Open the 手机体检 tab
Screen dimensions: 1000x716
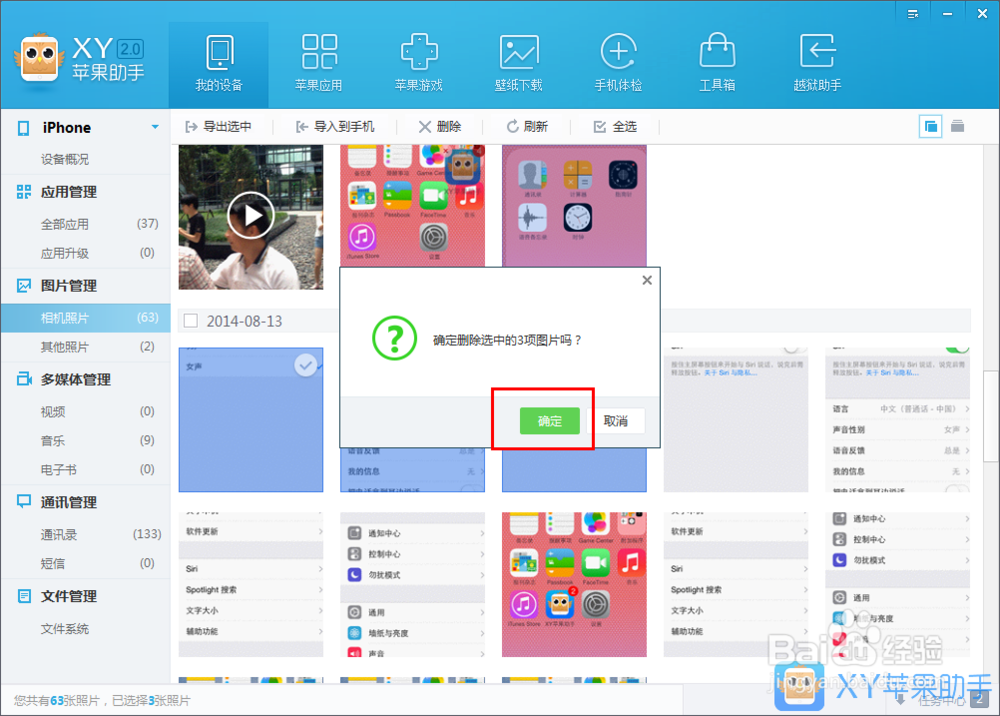coord(618,64)
